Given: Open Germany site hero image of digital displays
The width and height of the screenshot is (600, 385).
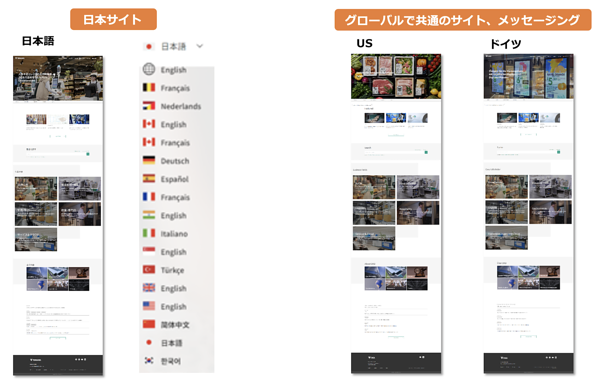Looking at the screenshot, I should (528, 77).
